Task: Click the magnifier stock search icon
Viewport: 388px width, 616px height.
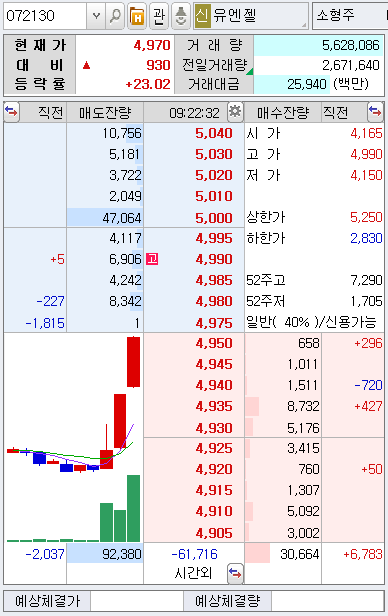Action: 115,16
